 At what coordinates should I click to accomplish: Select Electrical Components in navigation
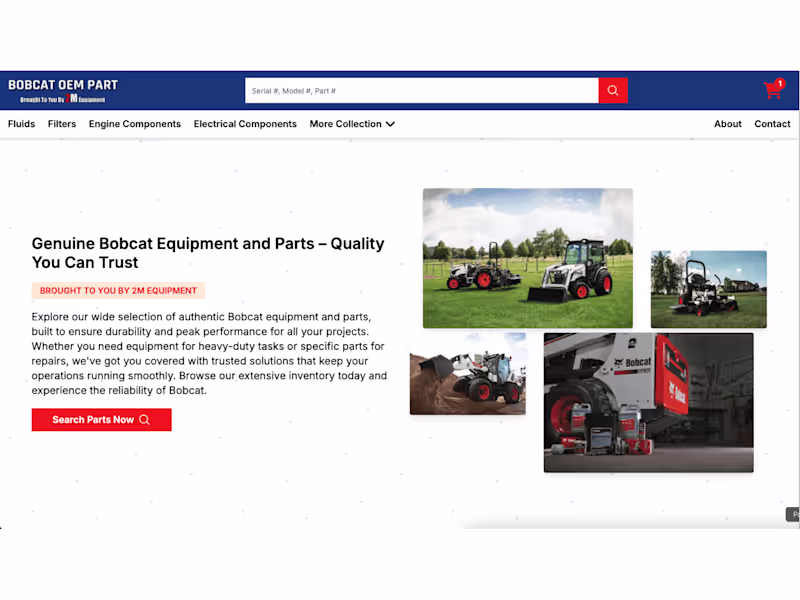pos(245,124)
